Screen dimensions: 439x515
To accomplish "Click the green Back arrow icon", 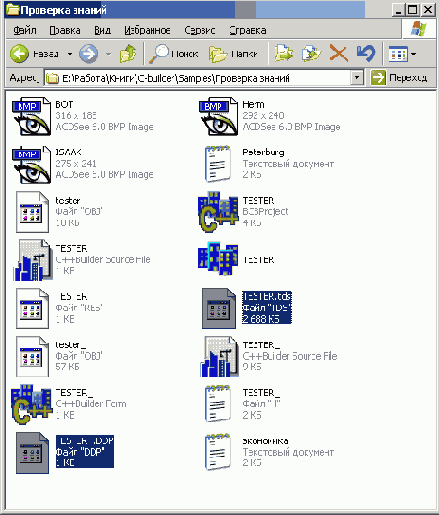I will pos(19,54).
